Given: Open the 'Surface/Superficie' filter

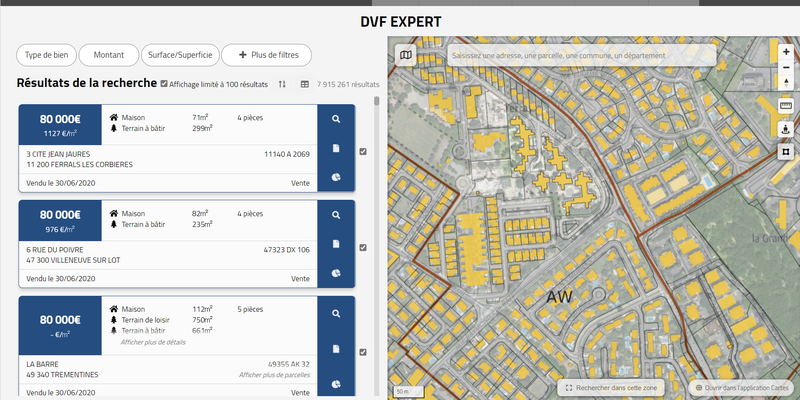Looking at the screenshot, I should point(180,55).
